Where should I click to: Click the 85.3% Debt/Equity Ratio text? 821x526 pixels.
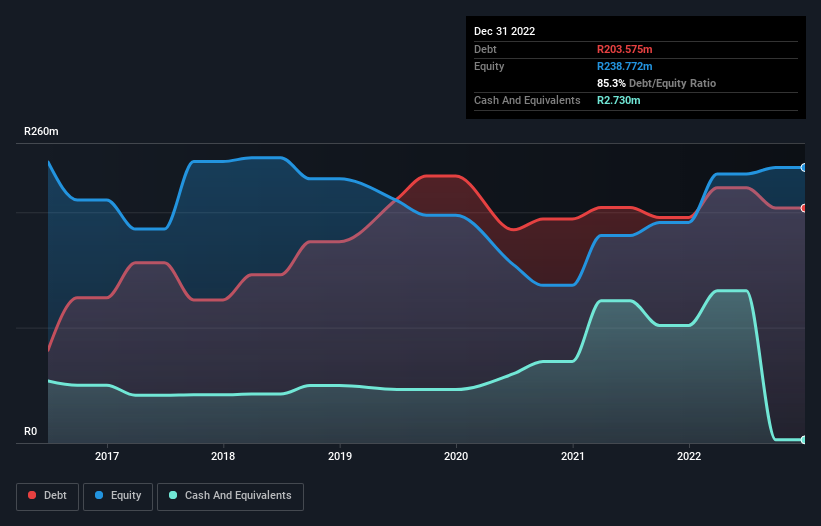[x=656, y=83]
